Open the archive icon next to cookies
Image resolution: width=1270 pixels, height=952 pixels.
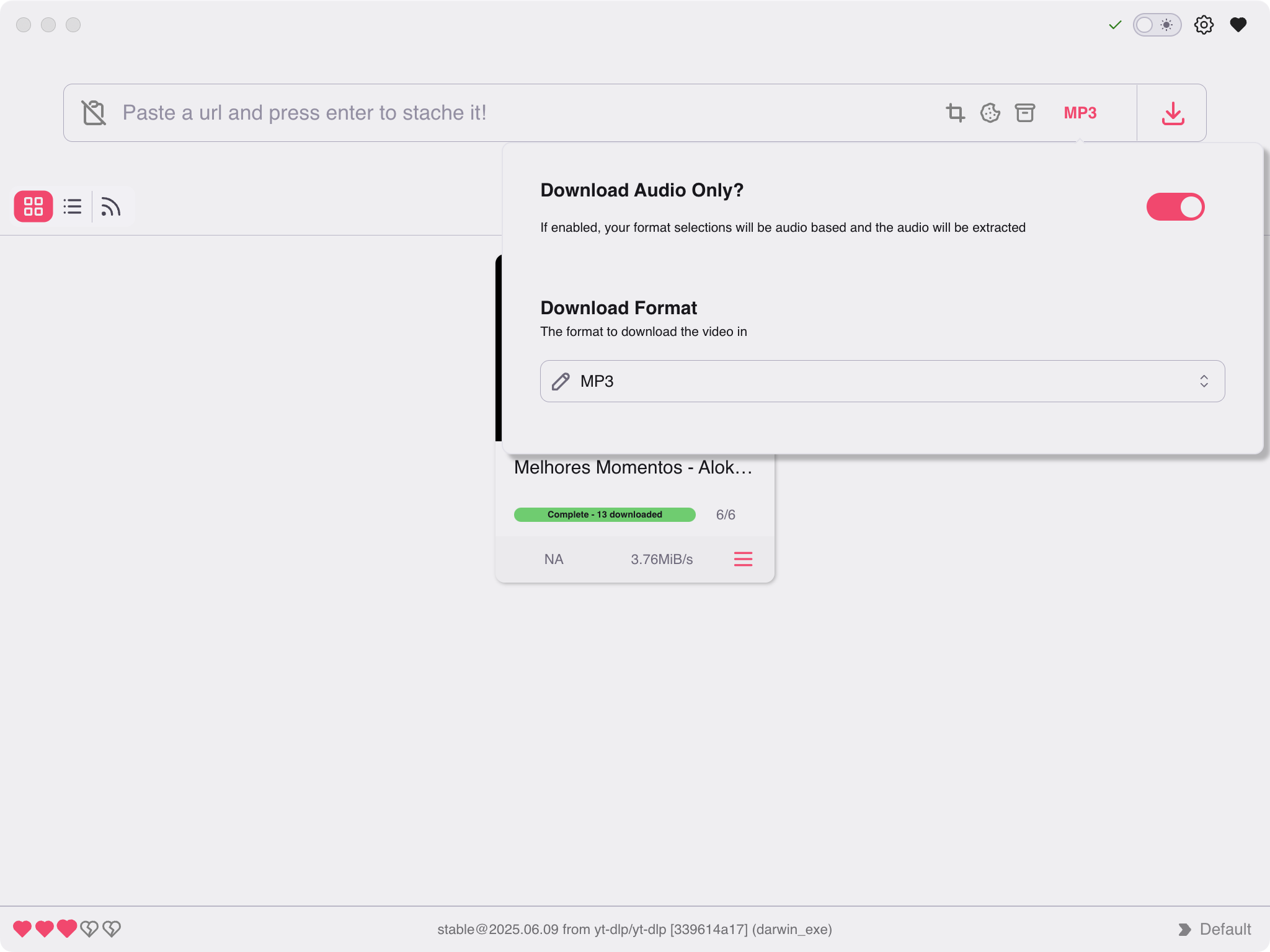pos(1024,113)
